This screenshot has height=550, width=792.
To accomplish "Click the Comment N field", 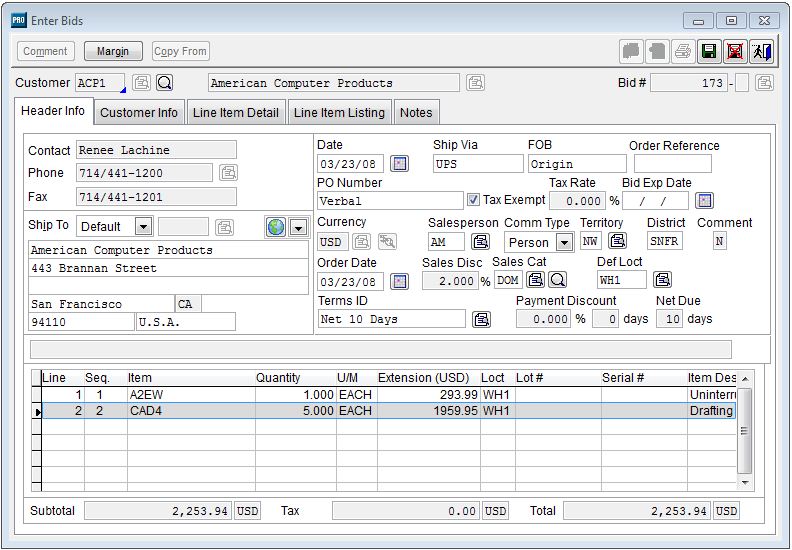I will tap(719, 241).
